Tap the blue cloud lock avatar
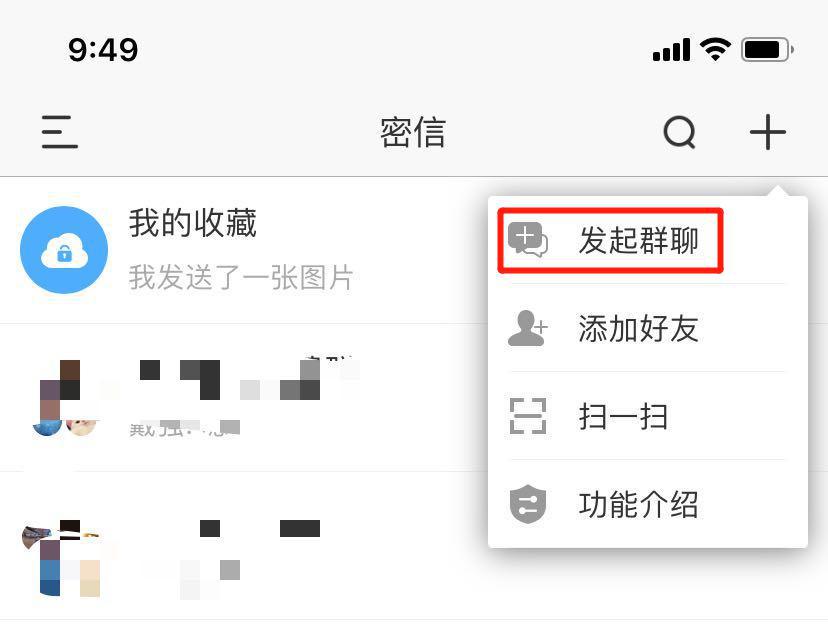The width and height of the screenshot is (828, 629). (64, 250)
